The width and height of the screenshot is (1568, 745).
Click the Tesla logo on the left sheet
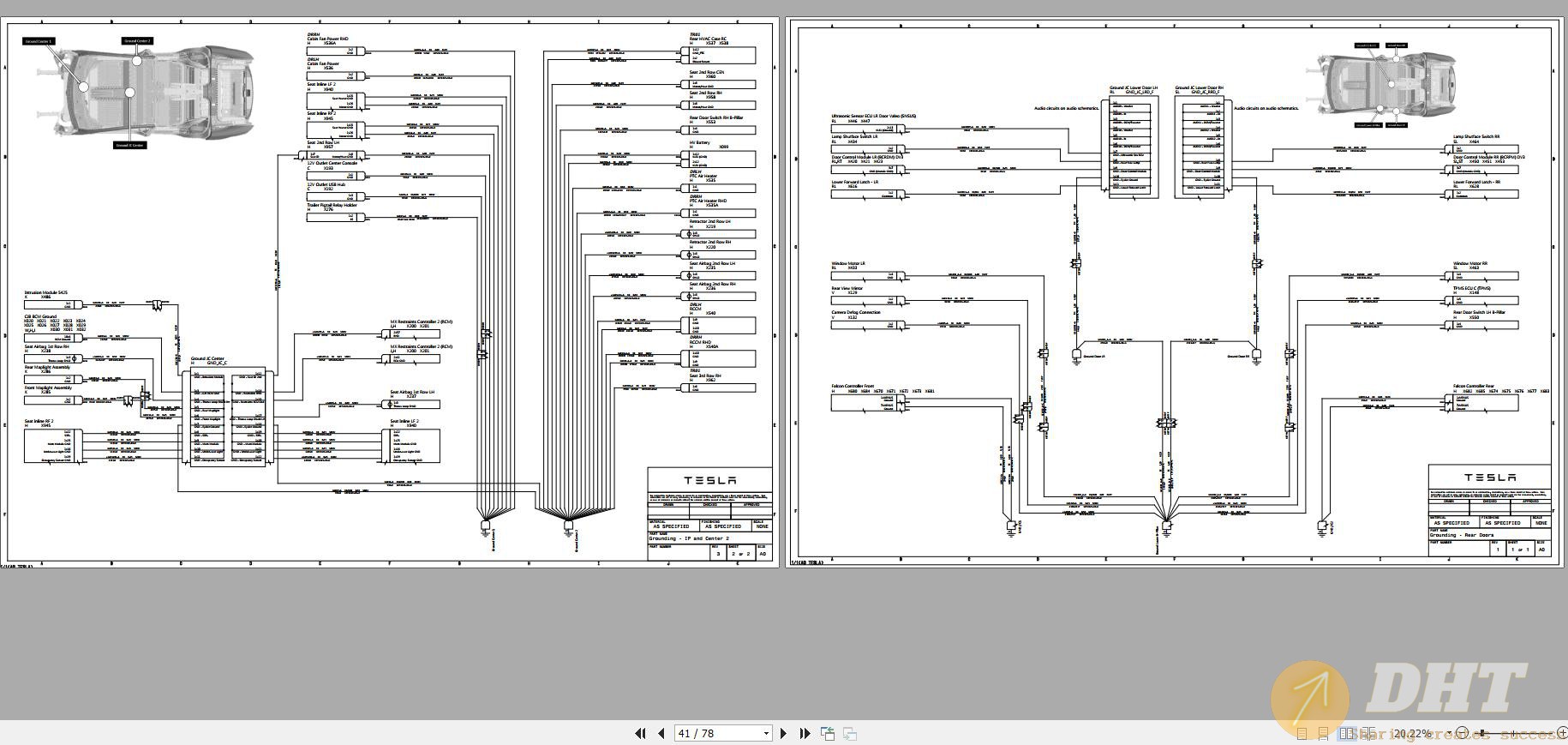tap(709, 480)
